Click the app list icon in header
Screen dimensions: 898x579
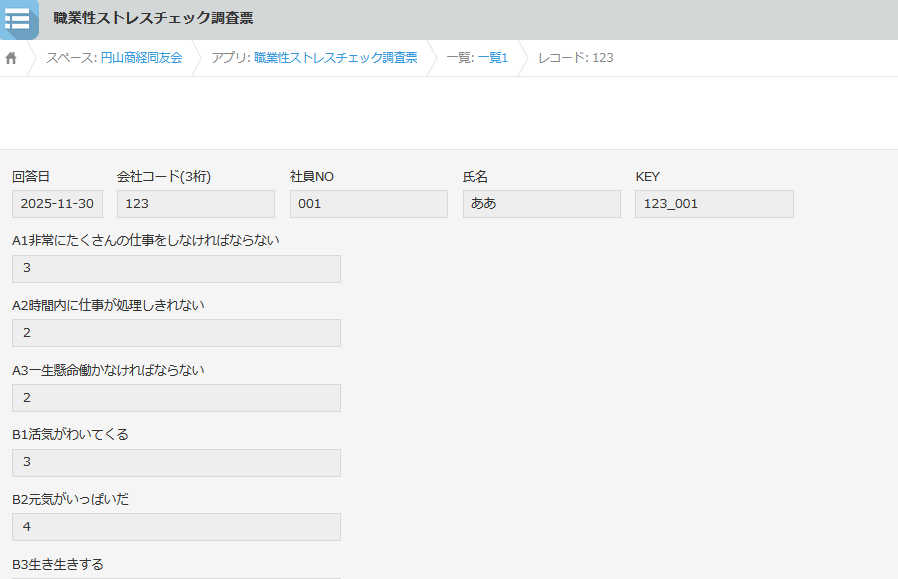pyautogui.click(x=18, y=19)
